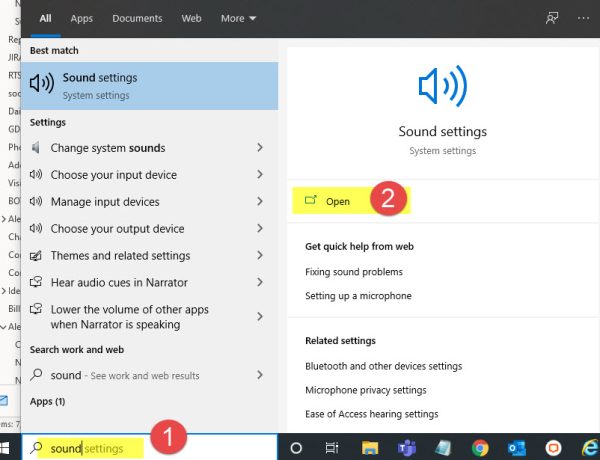The width and height of the screenshot is (600, 460).
Task: Click the search feedback icon
Action: pos(550,18)
